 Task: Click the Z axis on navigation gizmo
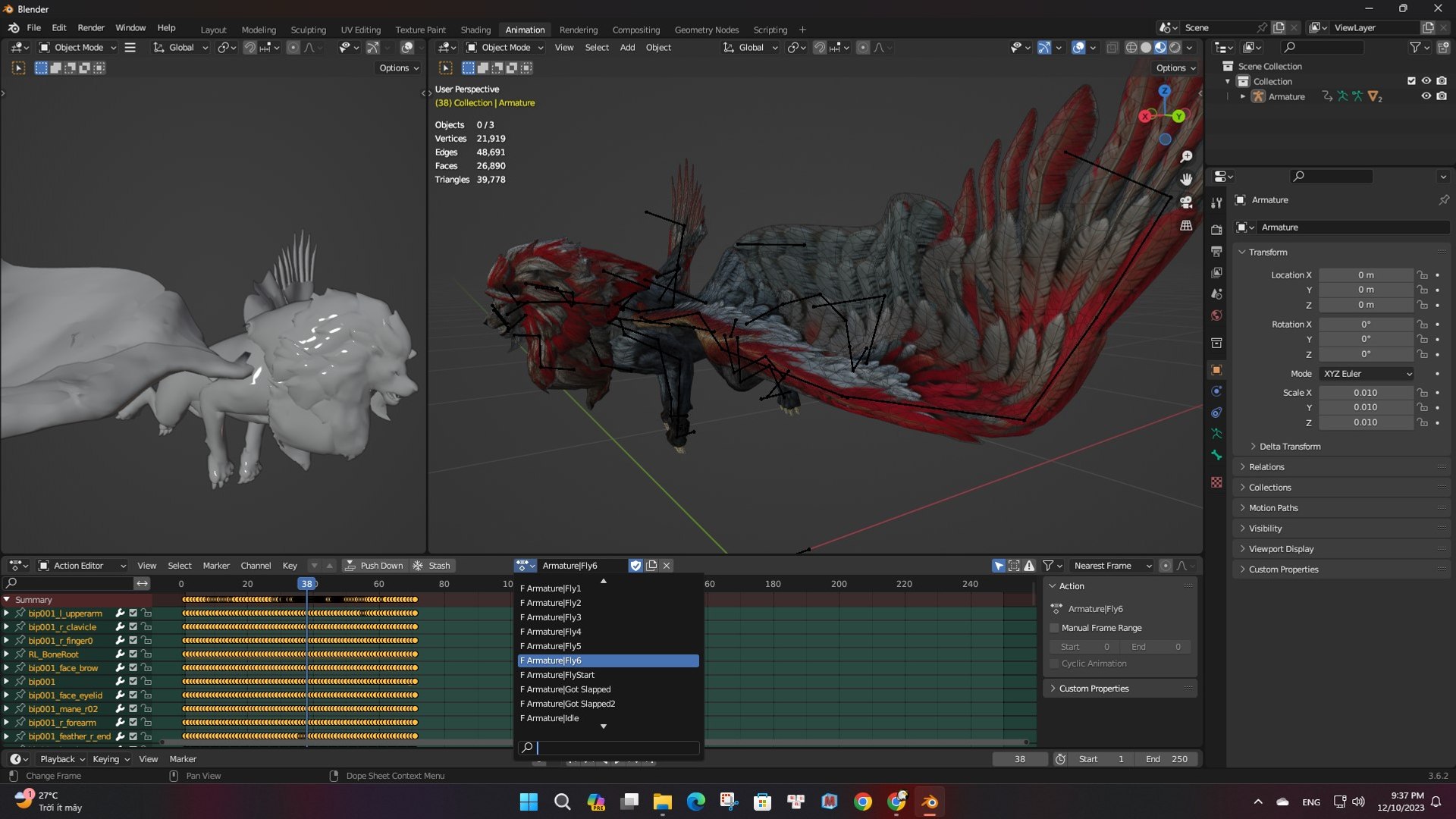[x=1164, y=90]
